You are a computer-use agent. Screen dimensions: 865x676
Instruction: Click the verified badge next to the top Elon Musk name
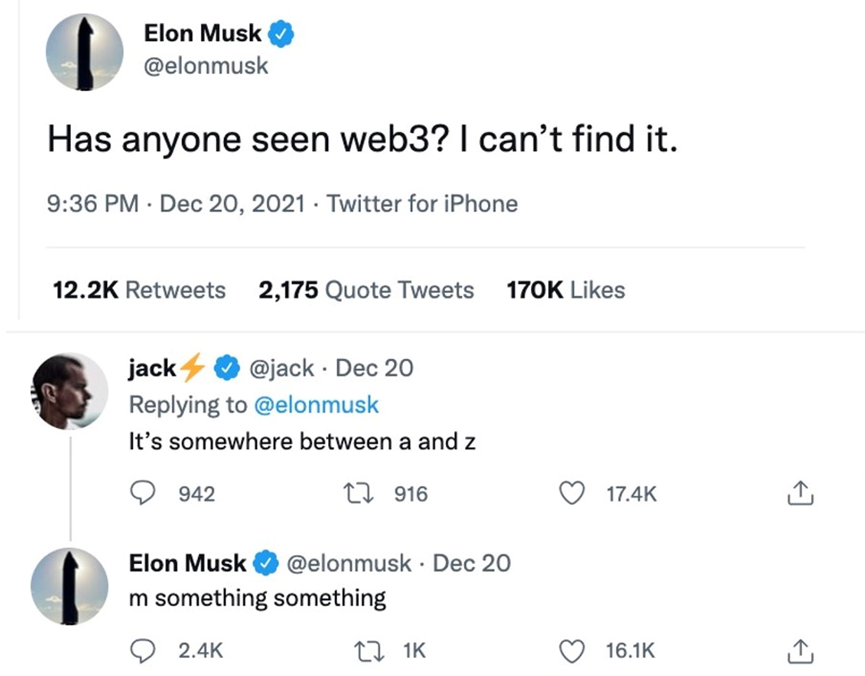click(281, 33)
